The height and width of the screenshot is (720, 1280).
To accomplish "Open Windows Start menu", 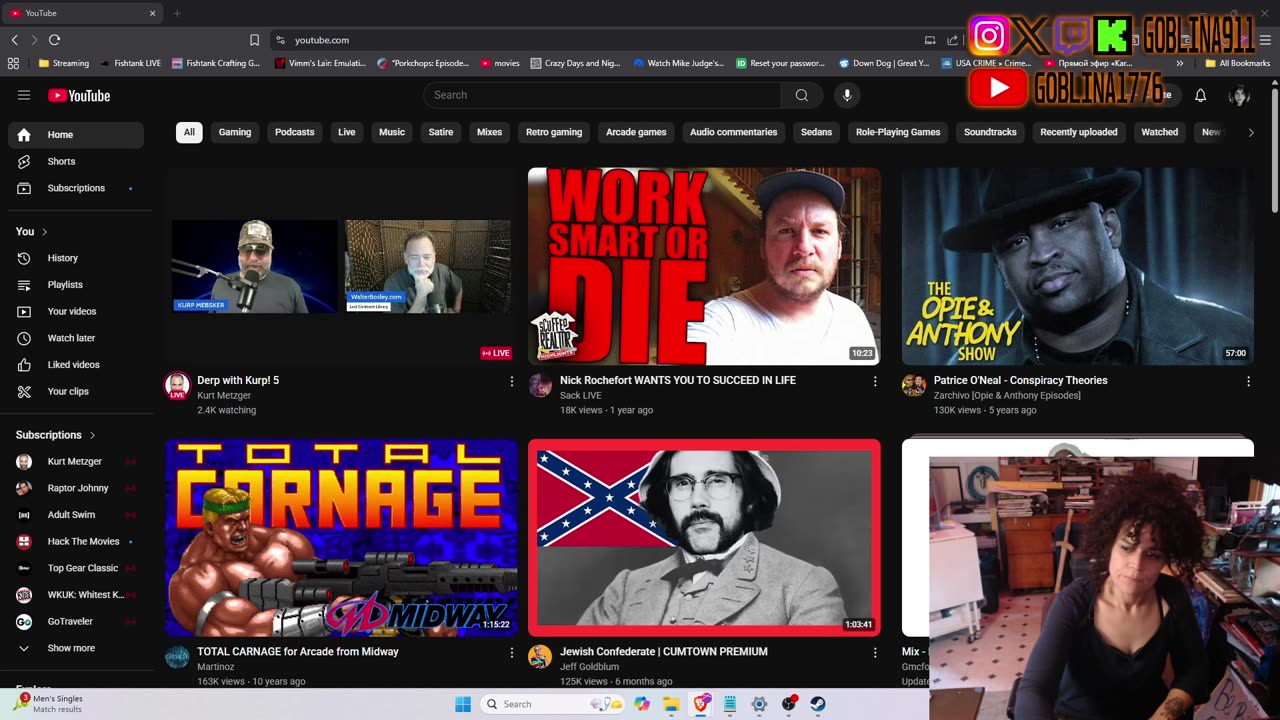I will 463,704.
